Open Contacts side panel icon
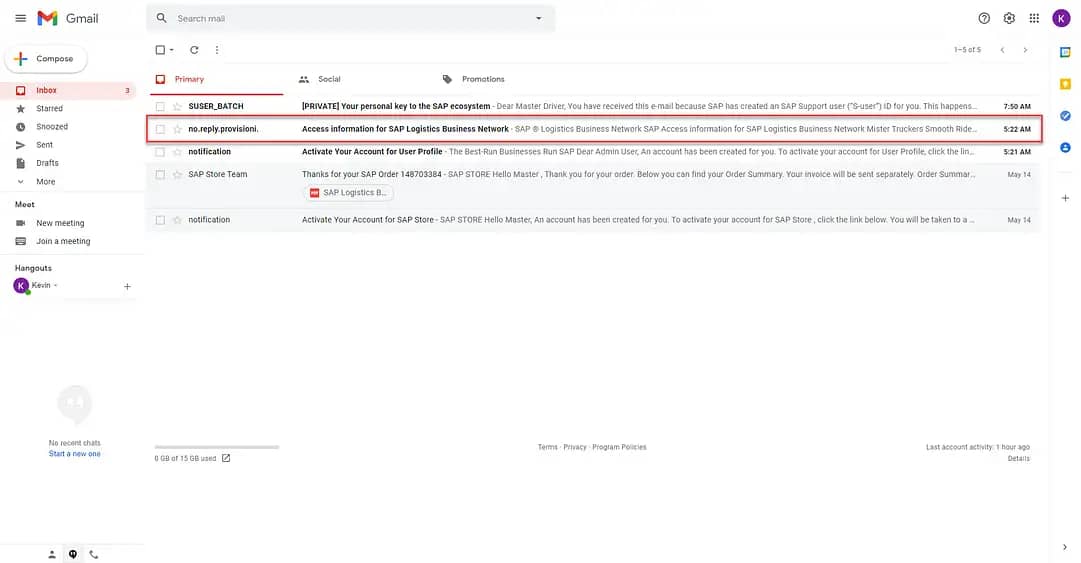Screen dimensions: 1081x563 coord(1065,147)
